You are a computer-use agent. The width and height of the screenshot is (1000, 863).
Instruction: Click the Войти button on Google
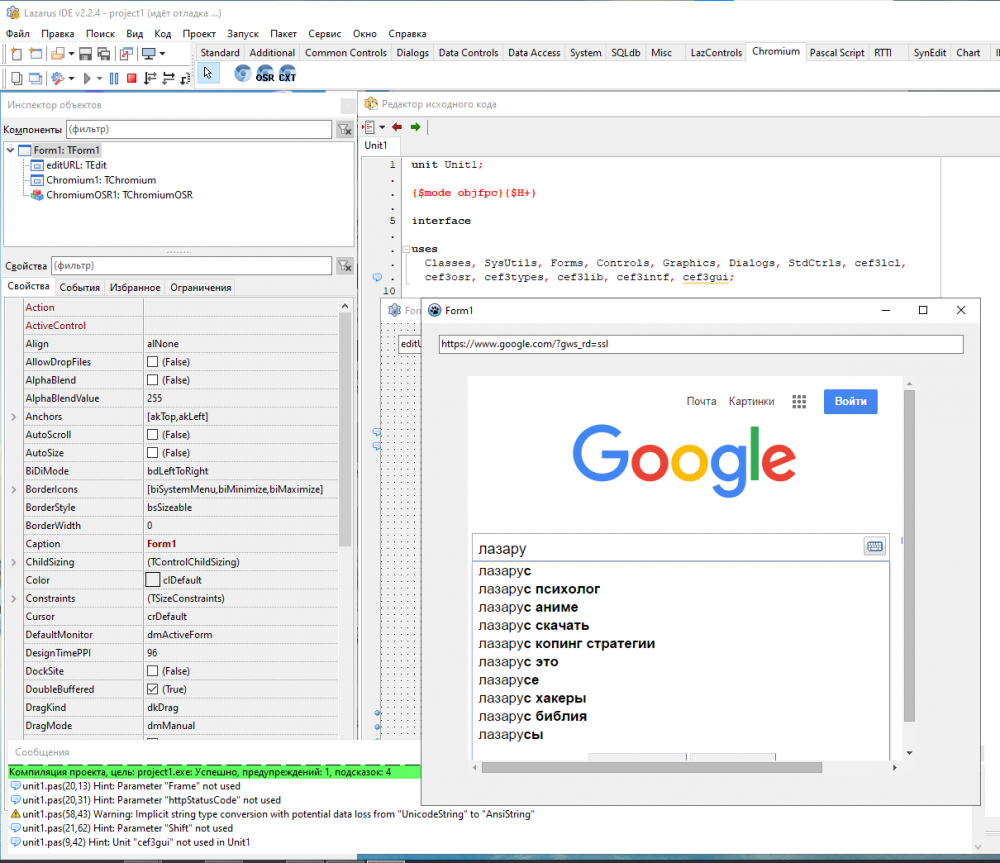pos(850,401)
